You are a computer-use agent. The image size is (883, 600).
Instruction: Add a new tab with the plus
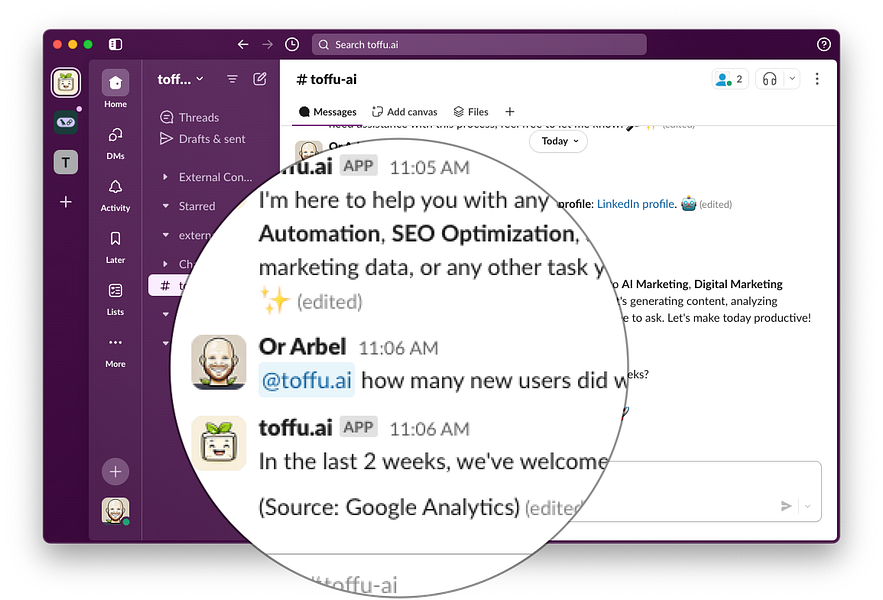point(510,112)
